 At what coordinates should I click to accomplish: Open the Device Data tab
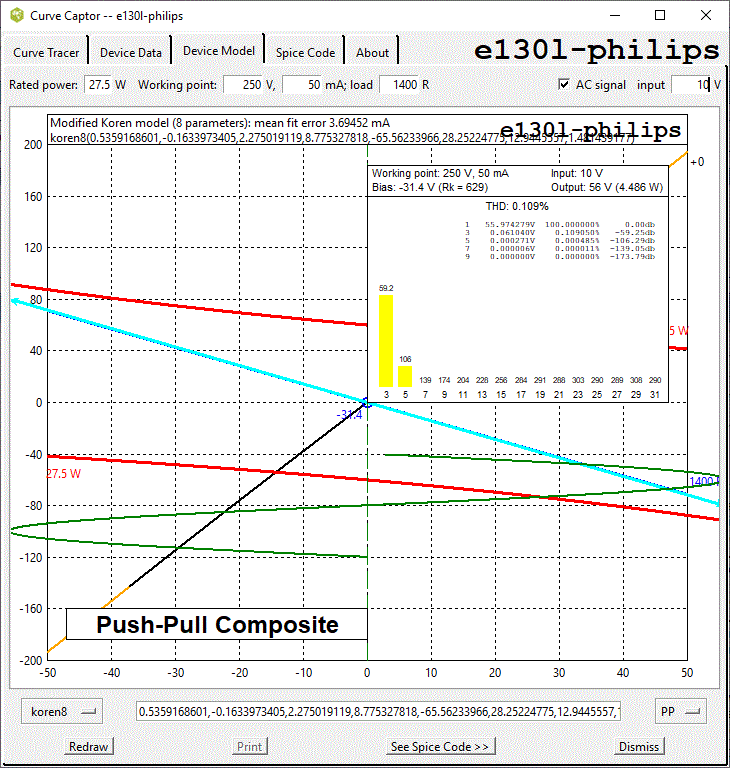pyautogui.click(x=130, y=52)
